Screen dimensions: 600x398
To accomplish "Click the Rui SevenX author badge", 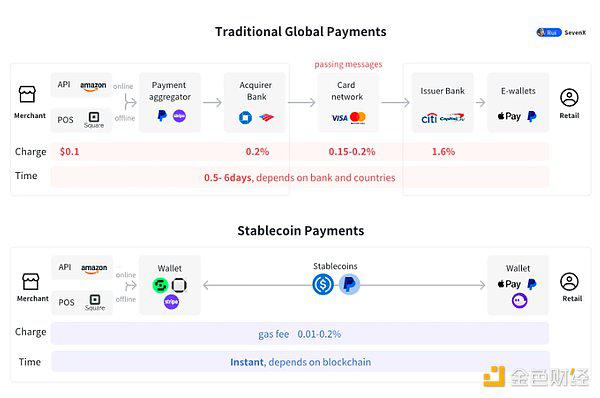I will tap(561, 33).
